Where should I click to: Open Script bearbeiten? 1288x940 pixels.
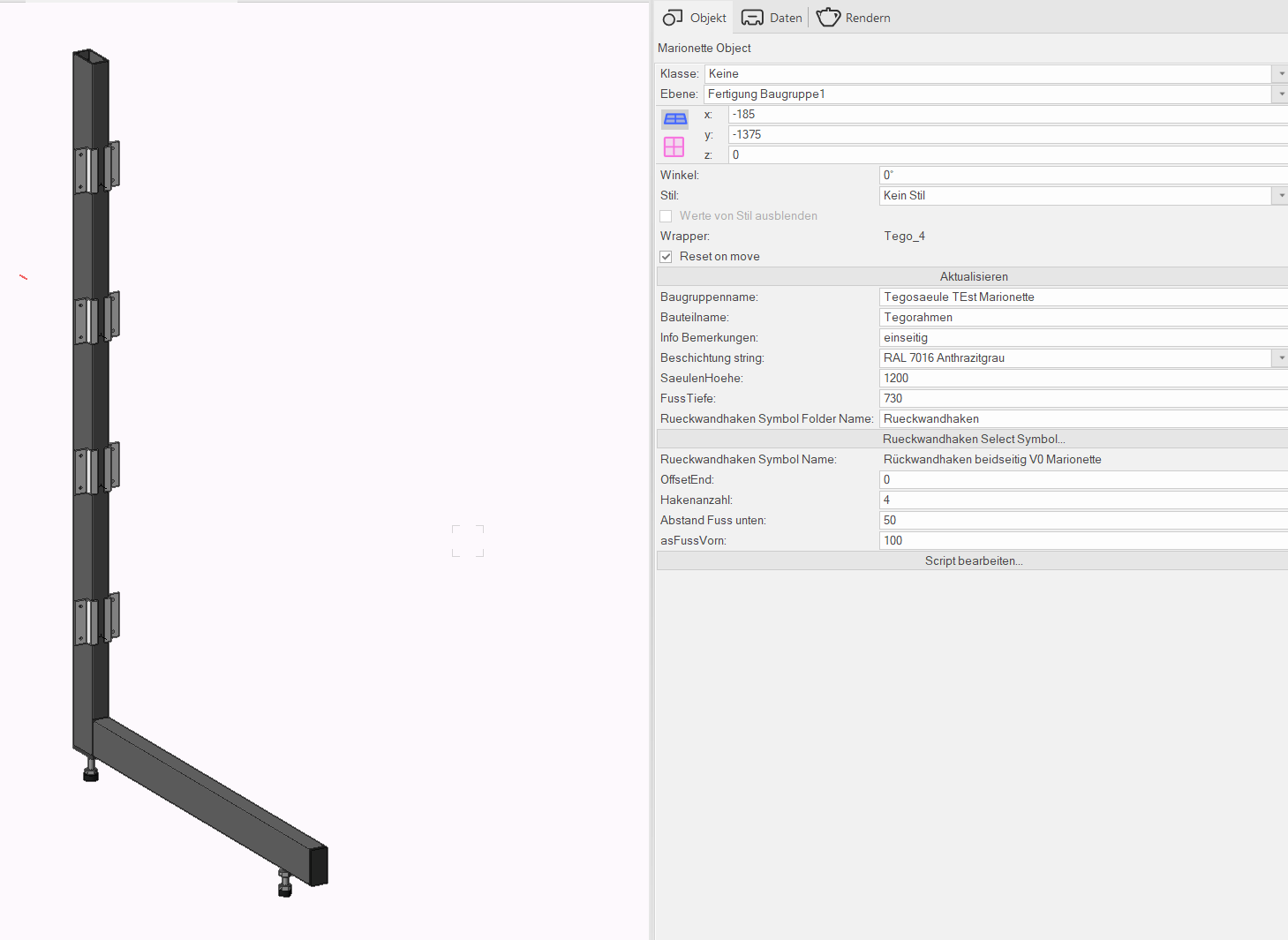click(x=973, y=561)
